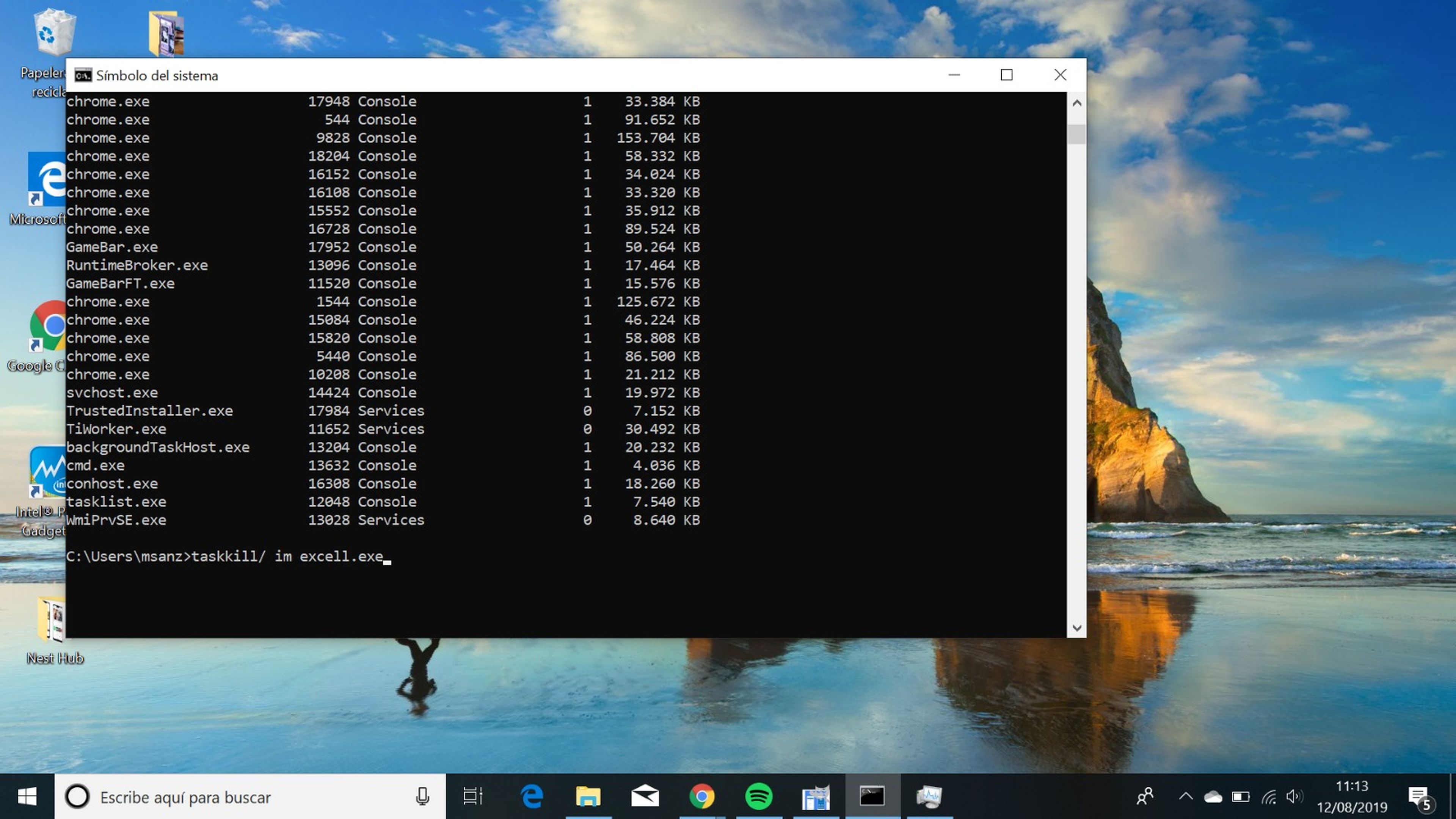Click the typed command 'taskkill/ im excell.exe'

tap(287, 557)
